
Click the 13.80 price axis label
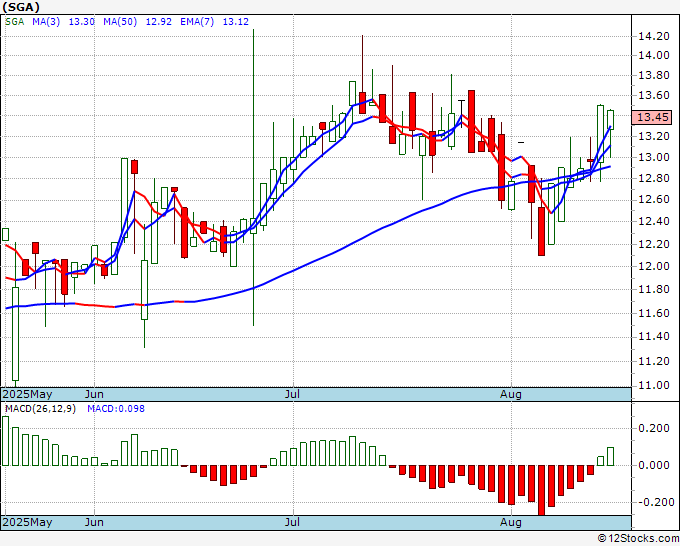[654, 75]
